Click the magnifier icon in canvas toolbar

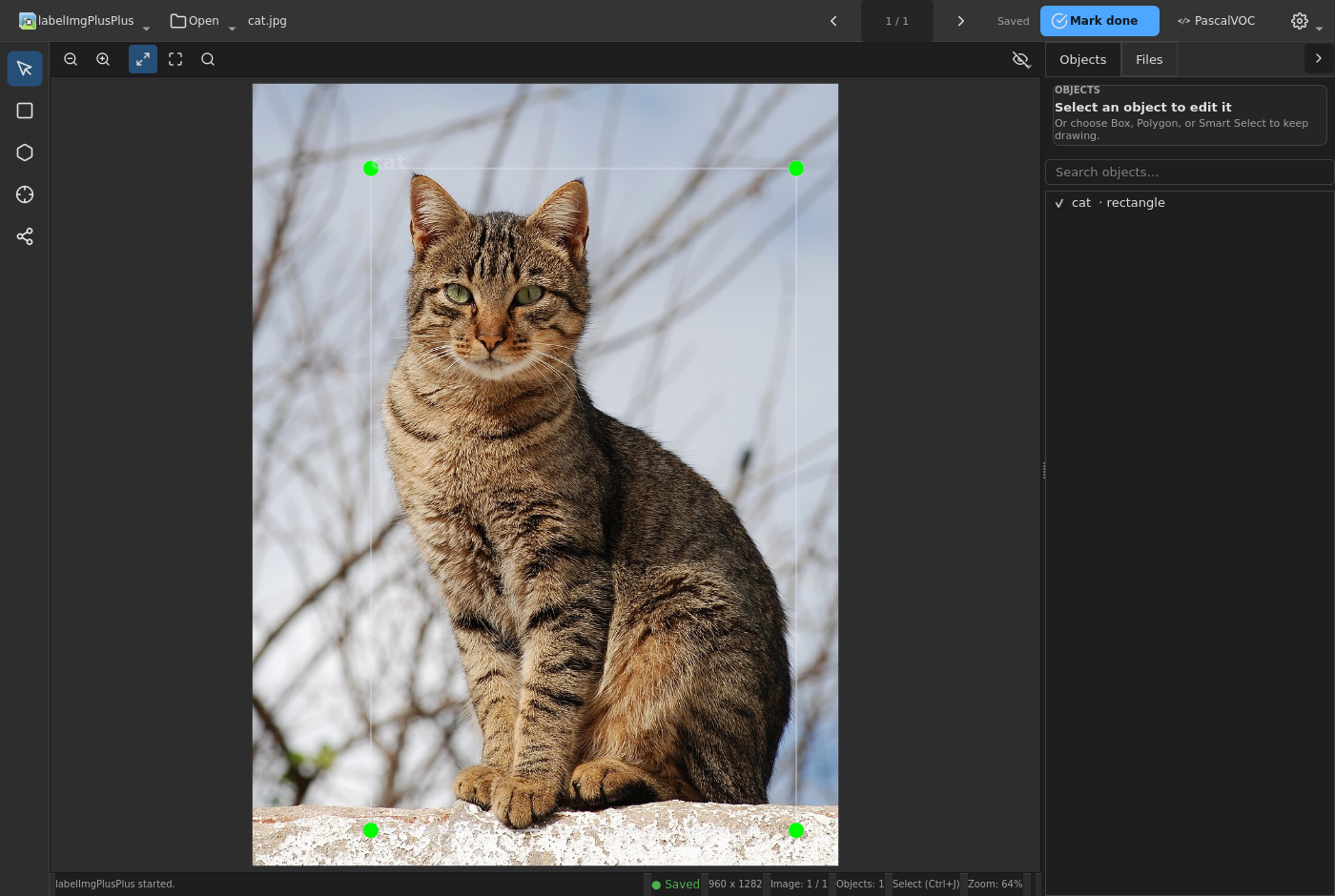[x=208, y=59]
